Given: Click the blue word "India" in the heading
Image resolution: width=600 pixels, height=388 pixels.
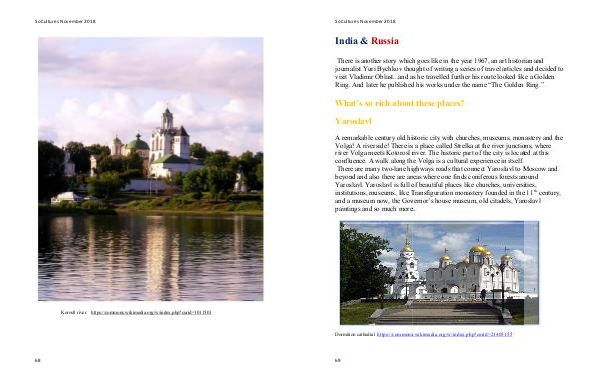Looking at the screenshot, I should 346,41.
